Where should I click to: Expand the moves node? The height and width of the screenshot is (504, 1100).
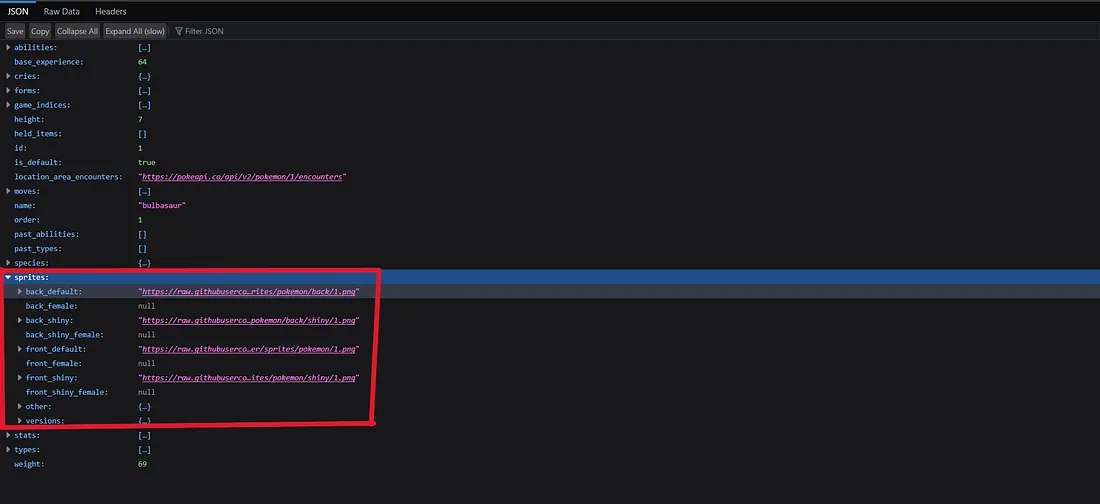(8, 191)
